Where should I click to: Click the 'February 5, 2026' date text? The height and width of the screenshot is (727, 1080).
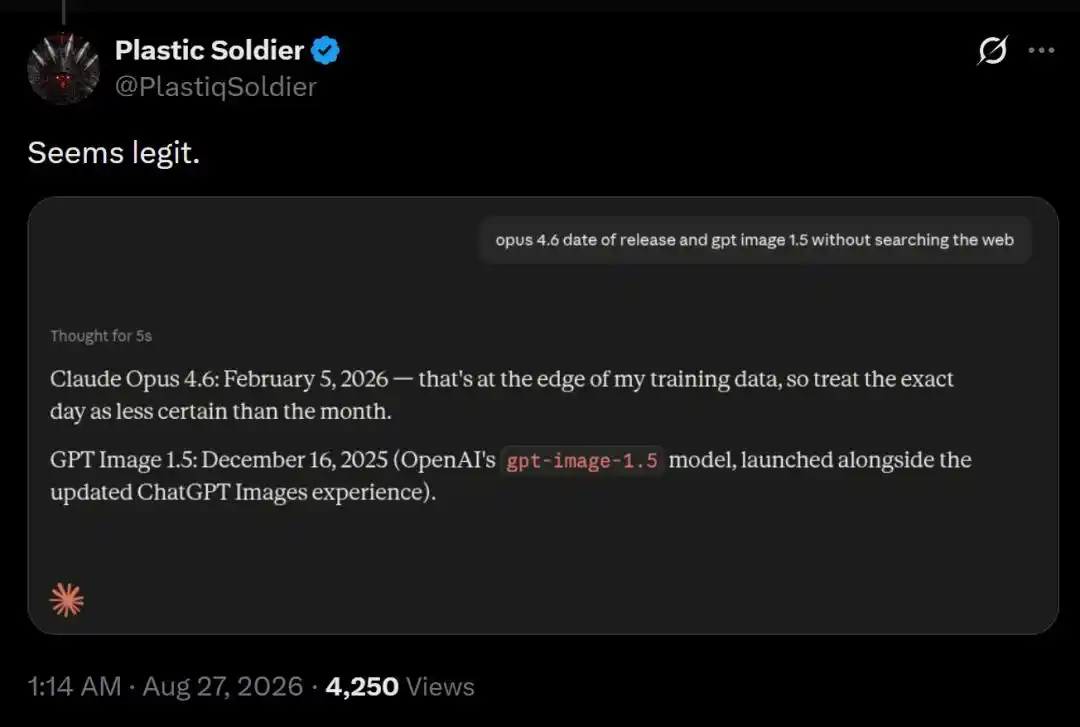[x=306, y=379]
